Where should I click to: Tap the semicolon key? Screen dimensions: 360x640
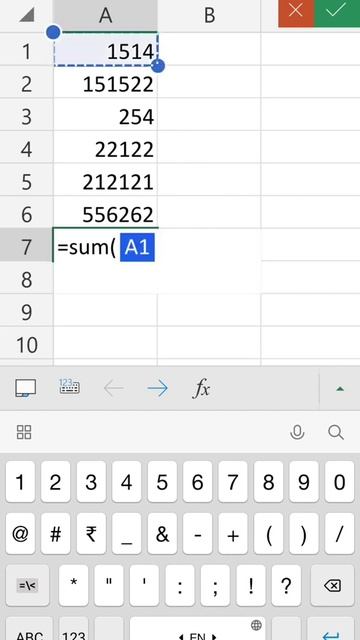pyautogui.click(x=215, y=585)
